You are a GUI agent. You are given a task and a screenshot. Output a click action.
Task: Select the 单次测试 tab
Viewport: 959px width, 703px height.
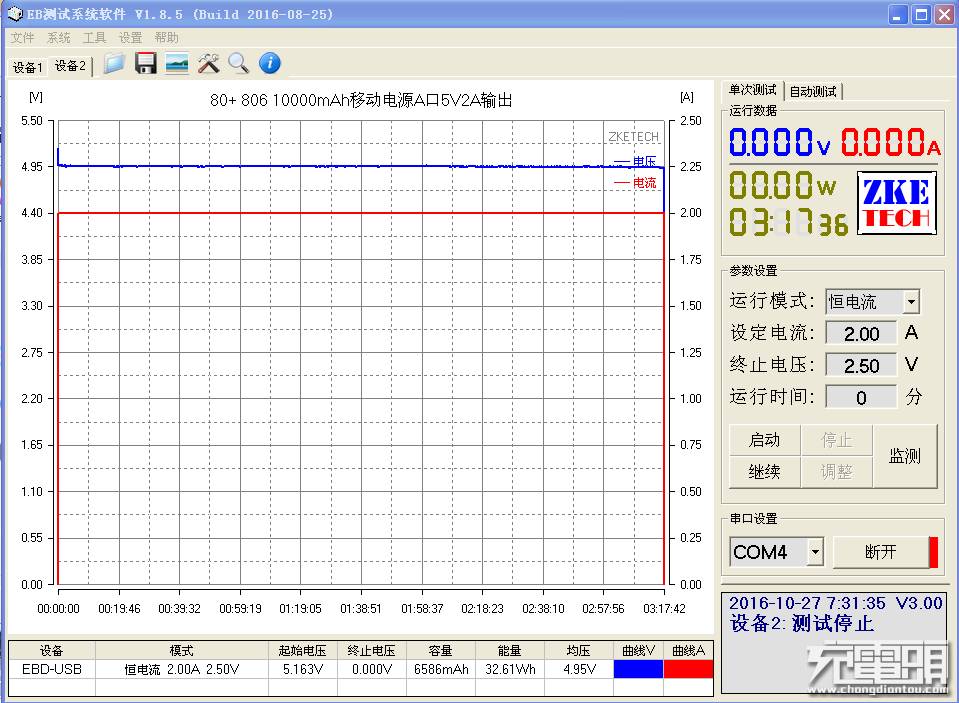(752, 90)
